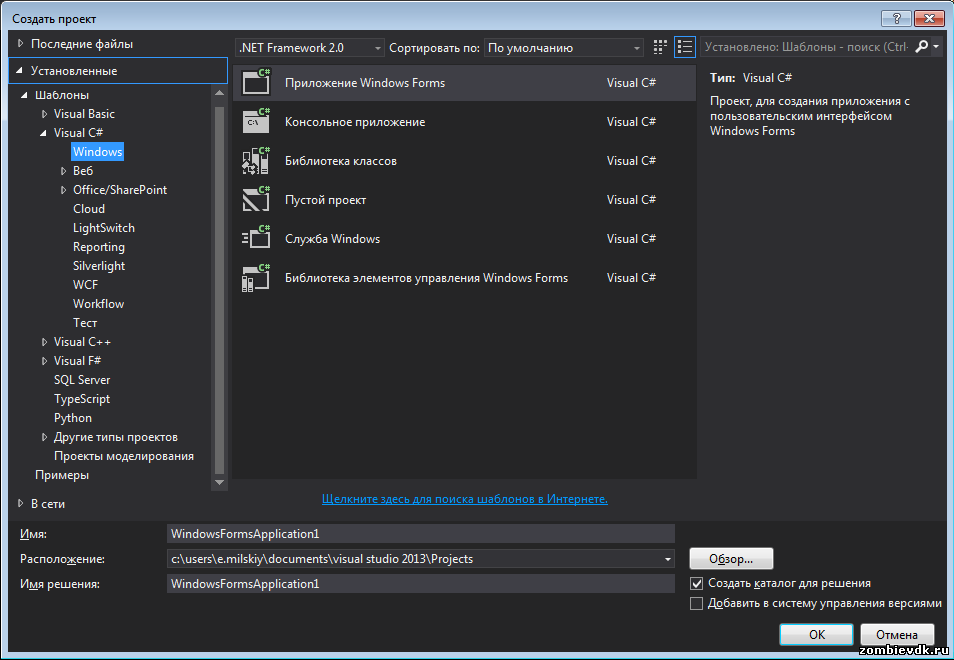
Task: Expand the 'Последние файлы' section
Action: pyautogui.click(x=21, y=44)
